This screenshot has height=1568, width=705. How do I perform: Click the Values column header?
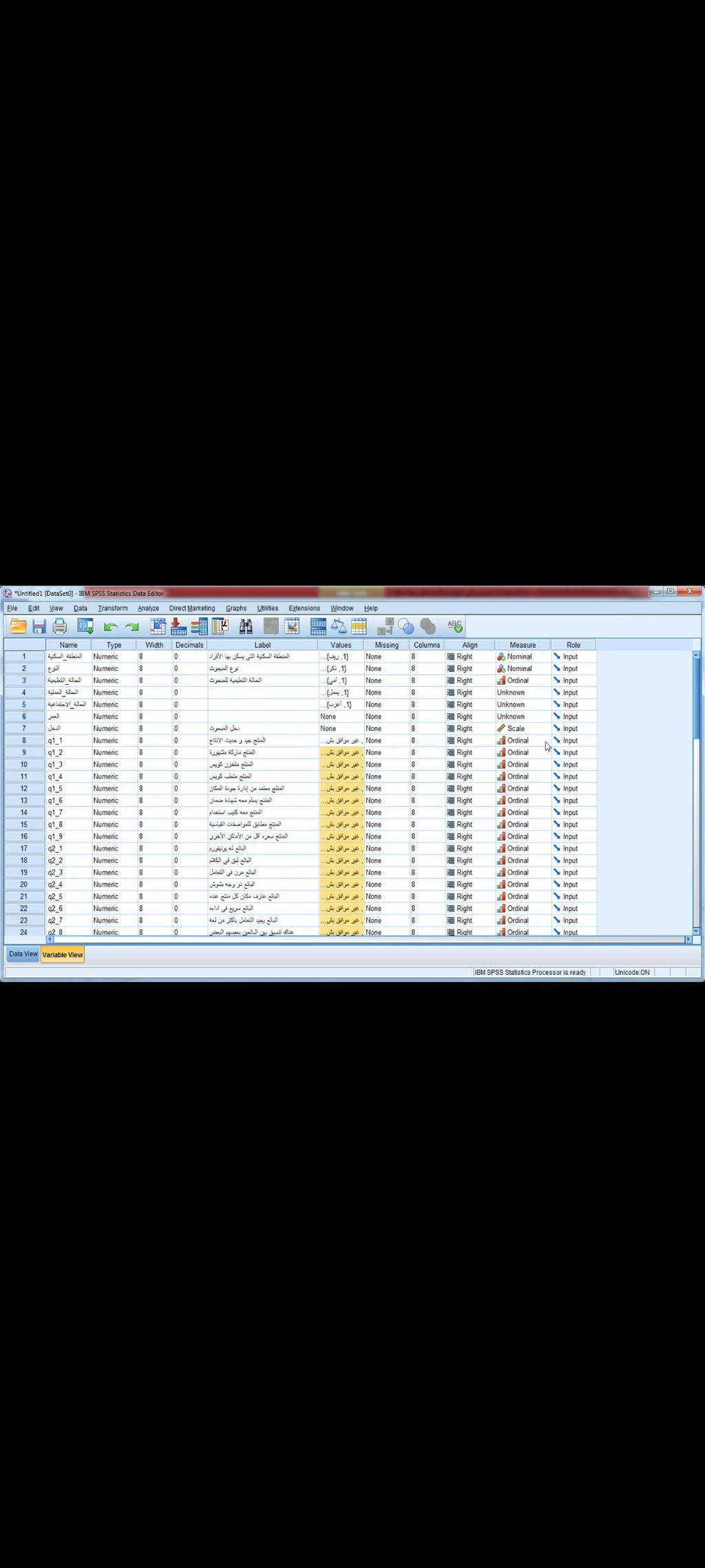[341, 645]
